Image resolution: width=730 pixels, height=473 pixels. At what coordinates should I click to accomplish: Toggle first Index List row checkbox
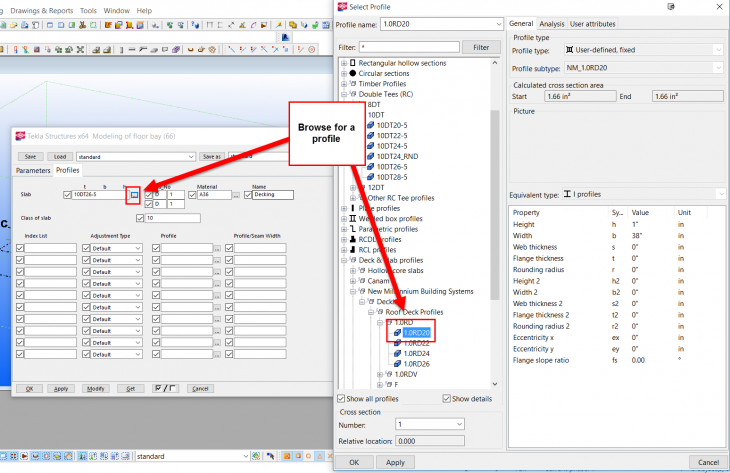coord(20,248)
